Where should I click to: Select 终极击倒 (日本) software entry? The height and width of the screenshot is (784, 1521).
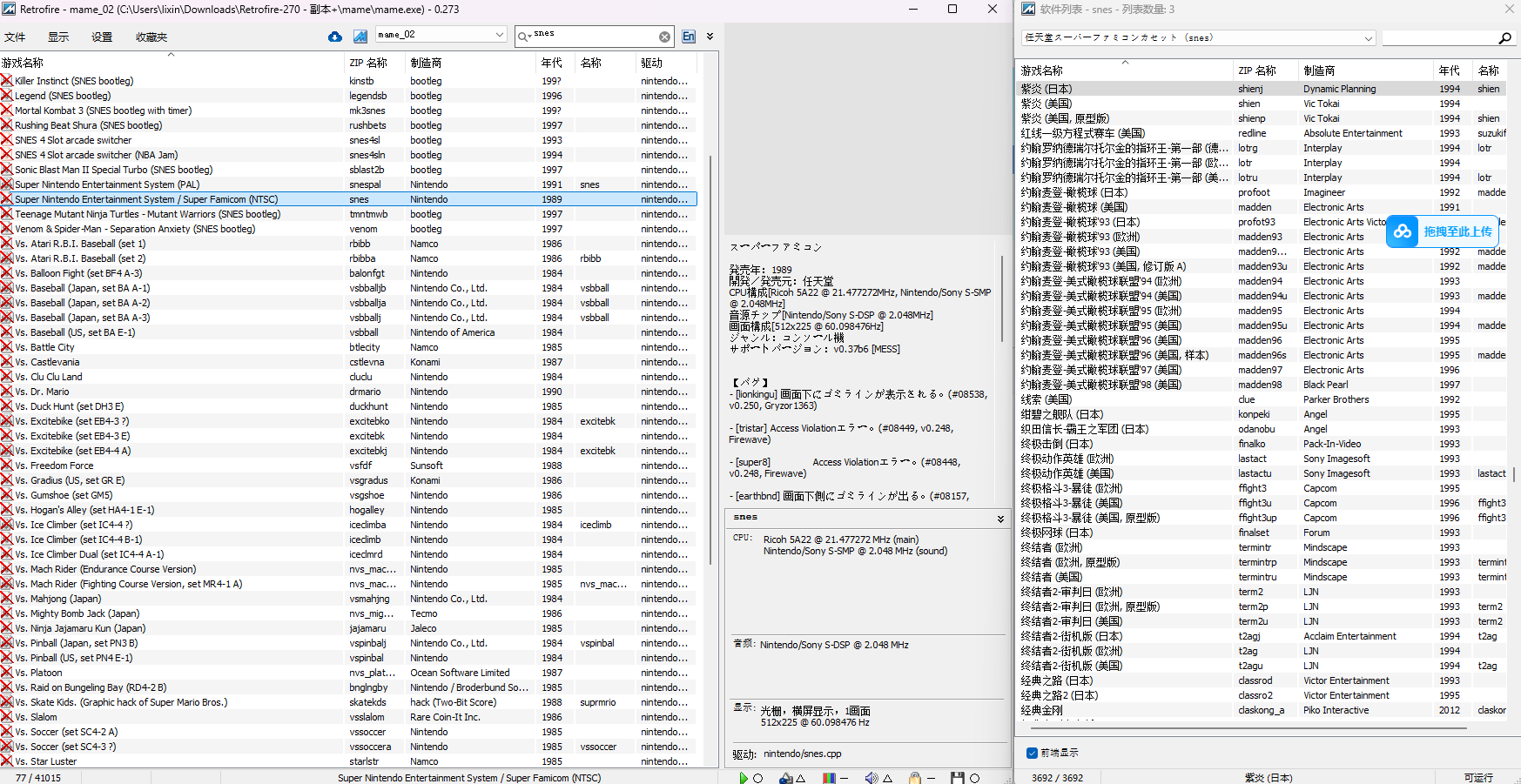(1262, 444)
